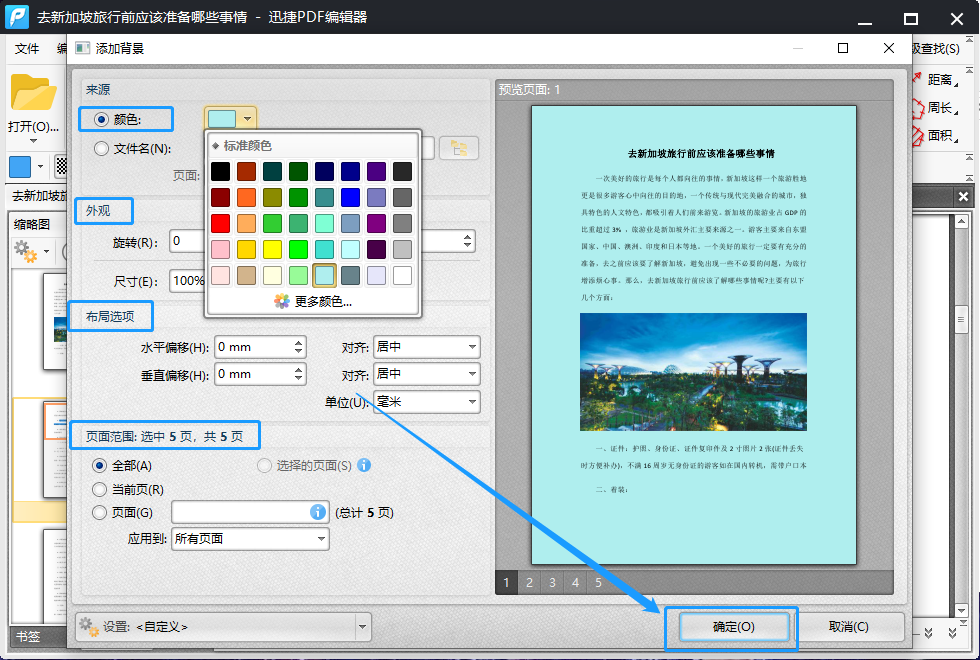Select the 页面(G) radio button

pyautogui.click(x=99, y=512)
